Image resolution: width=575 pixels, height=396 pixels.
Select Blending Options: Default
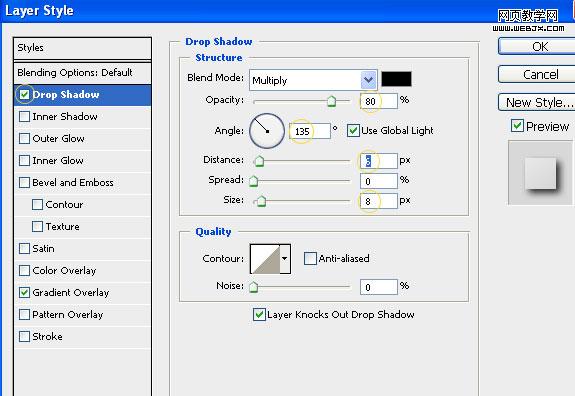83,73
